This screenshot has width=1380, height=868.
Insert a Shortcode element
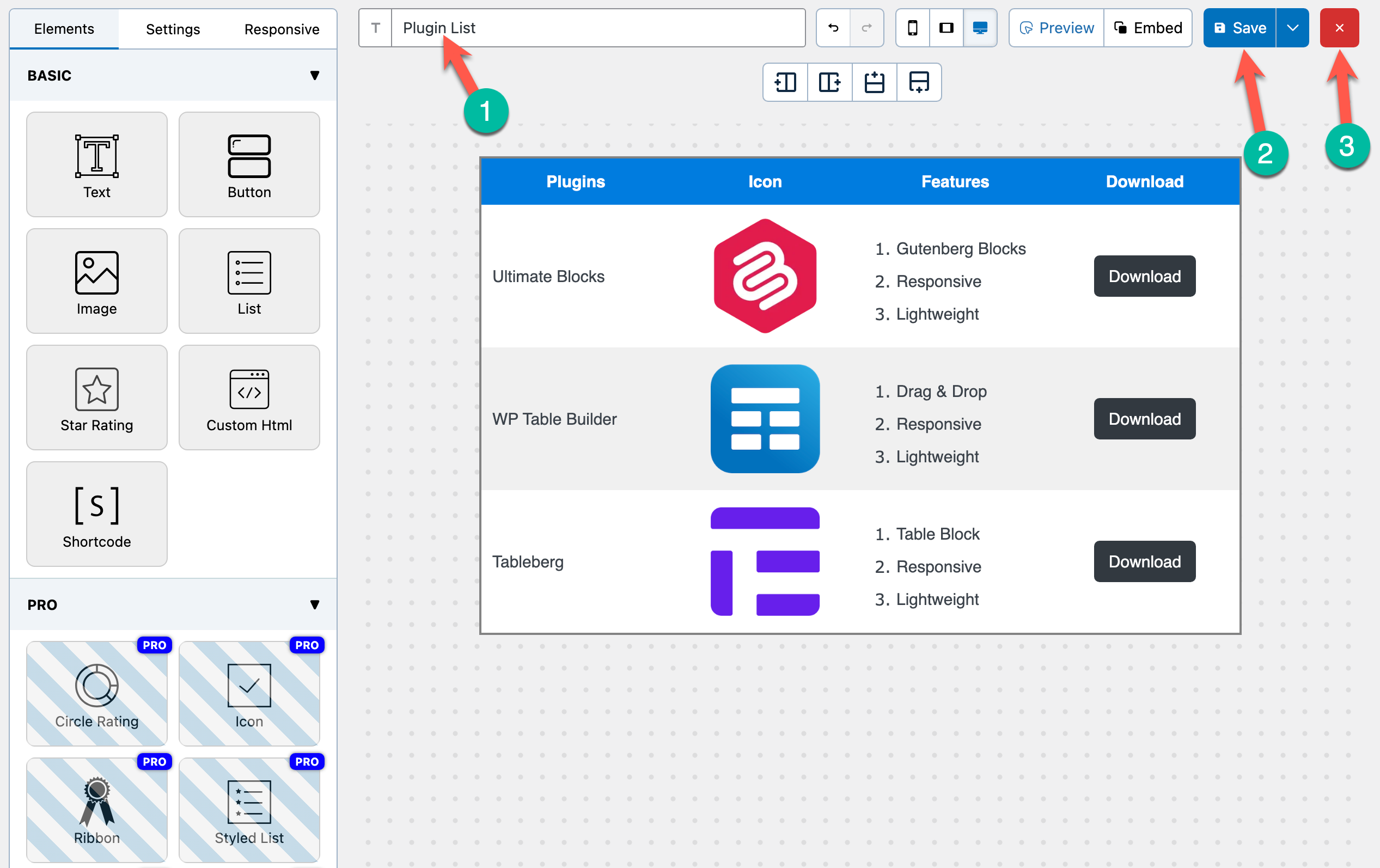pyautogui.click(x=96, y=514)
